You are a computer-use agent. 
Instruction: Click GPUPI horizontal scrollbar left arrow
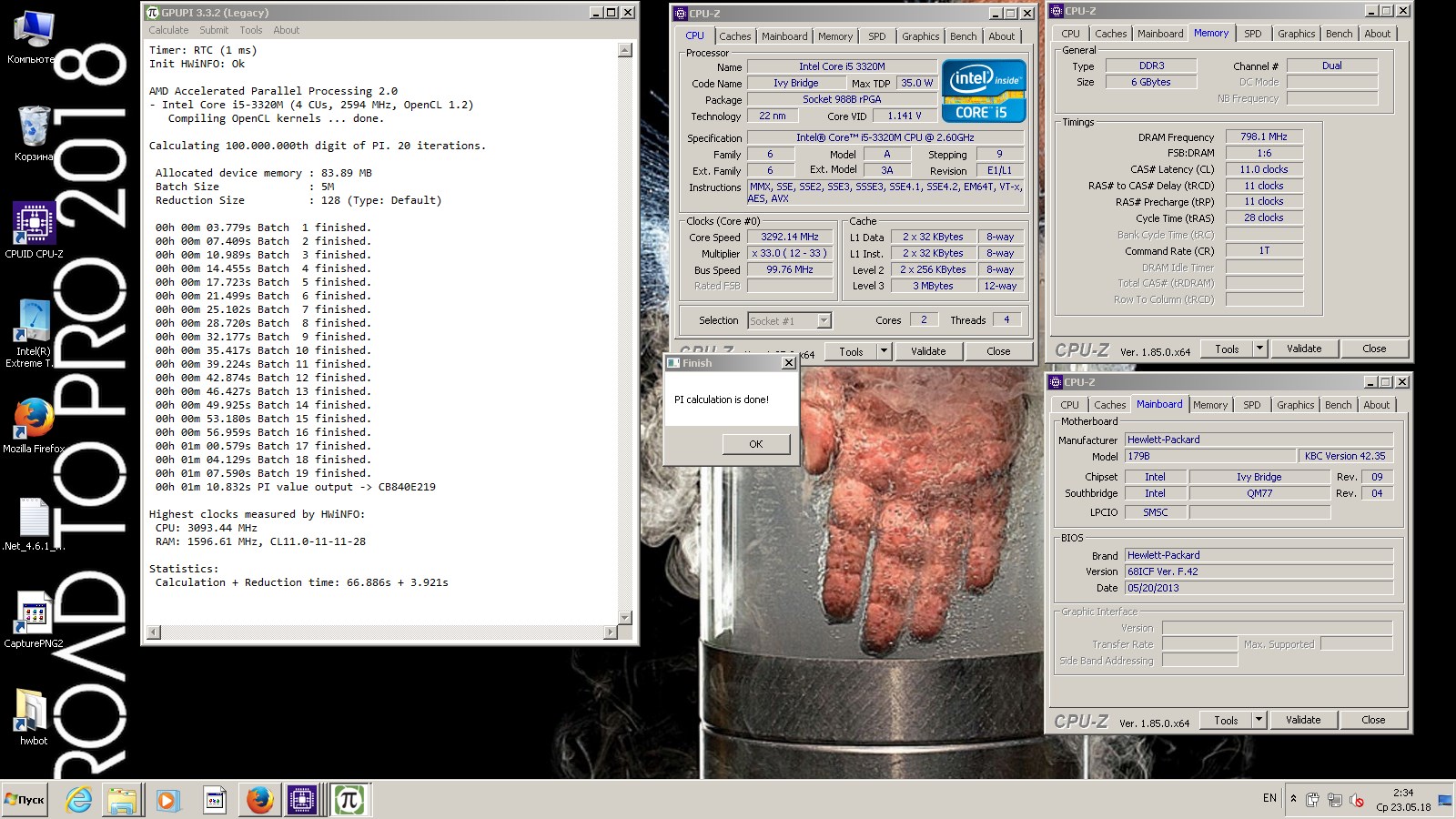[x=154, y=632]
